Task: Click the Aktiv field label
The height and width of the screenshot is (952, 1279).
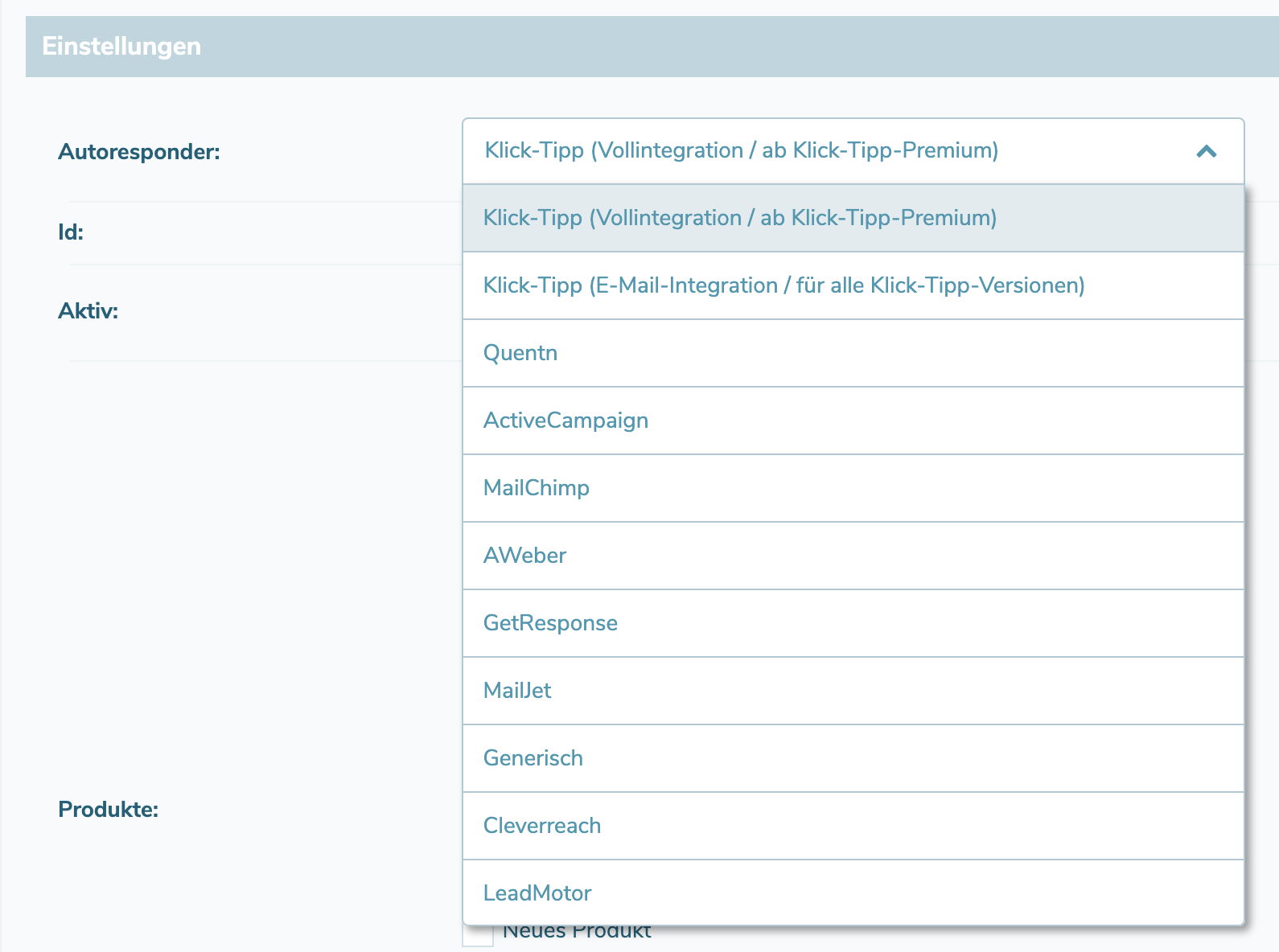Action: (x=88, y=311)
